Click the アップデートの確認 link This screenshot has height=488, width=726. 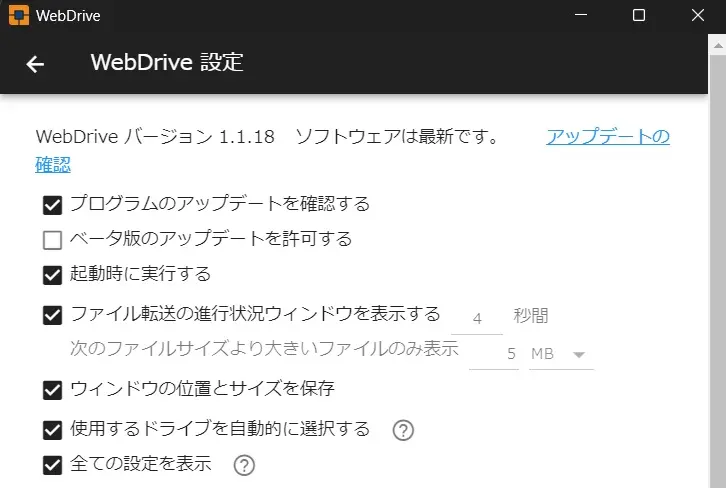coord(352,150)
